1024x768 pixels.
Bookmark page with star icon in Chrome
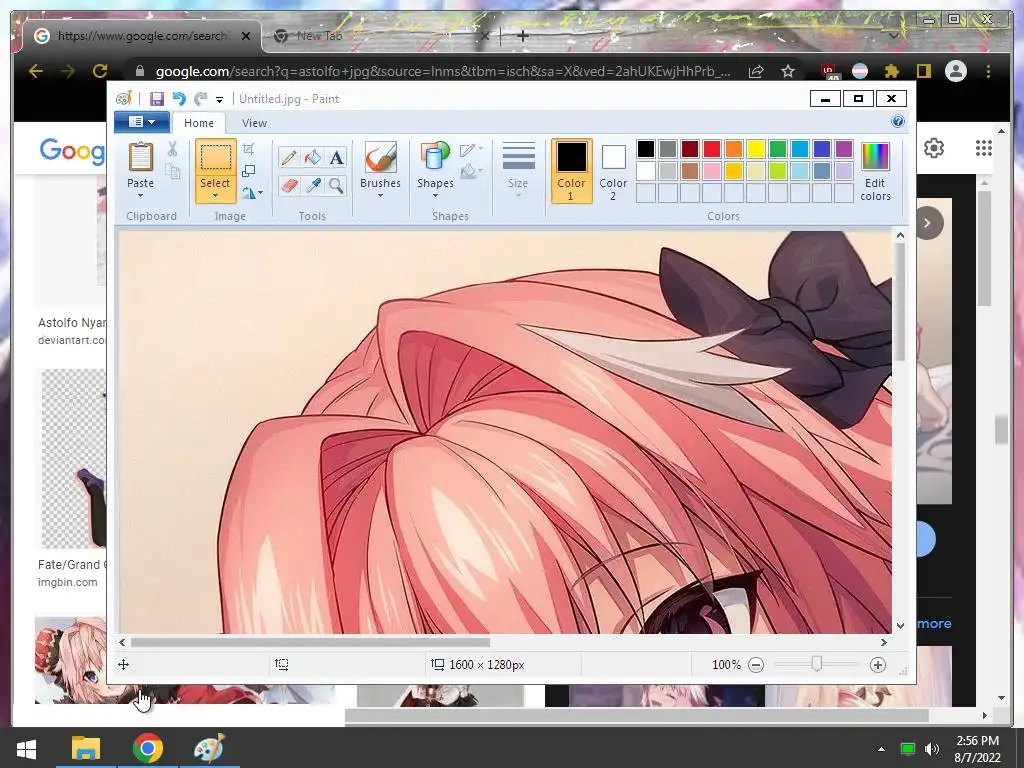click(x=788, y=71)
